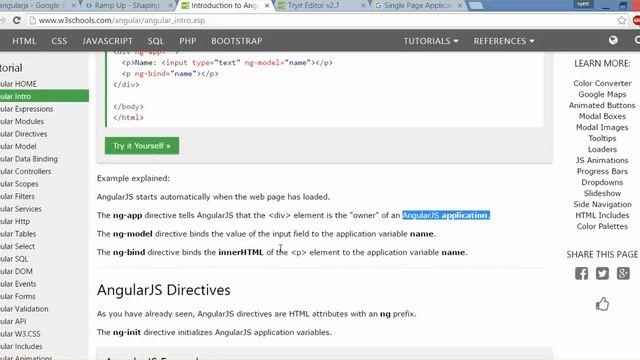Open the References dropdown menu
Image resolution: width=640 pixels, height=360 pixels.
504,41
